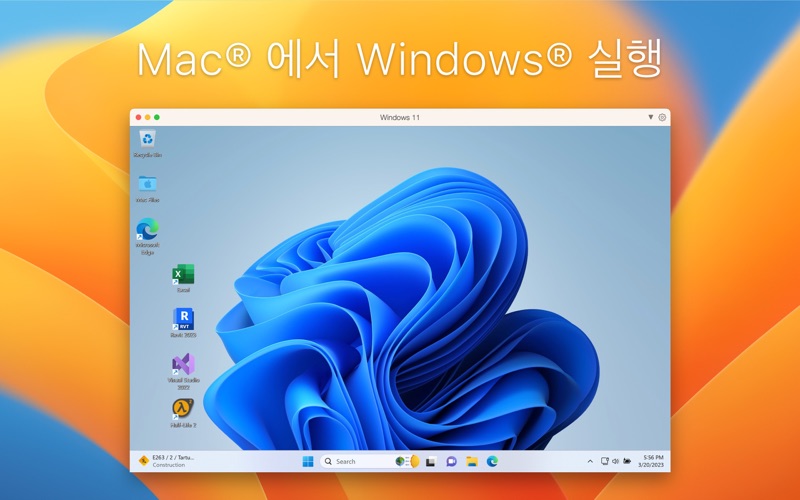Screen dimensions: 800x500
Task: Open Task View in the taskbar
Action: (x=431, y=462)
